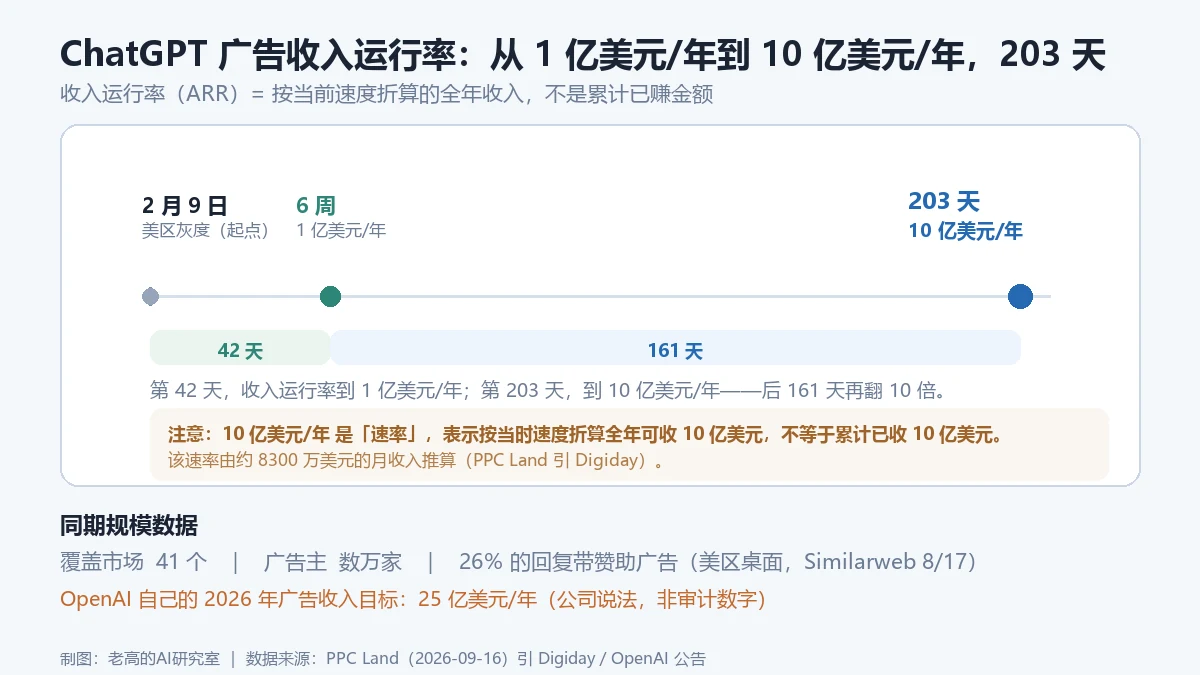Image resolution: width=1200 pixels, height=675 pixels.
Task: Select the green '42 天' segment bar
Action: point(240,348)
